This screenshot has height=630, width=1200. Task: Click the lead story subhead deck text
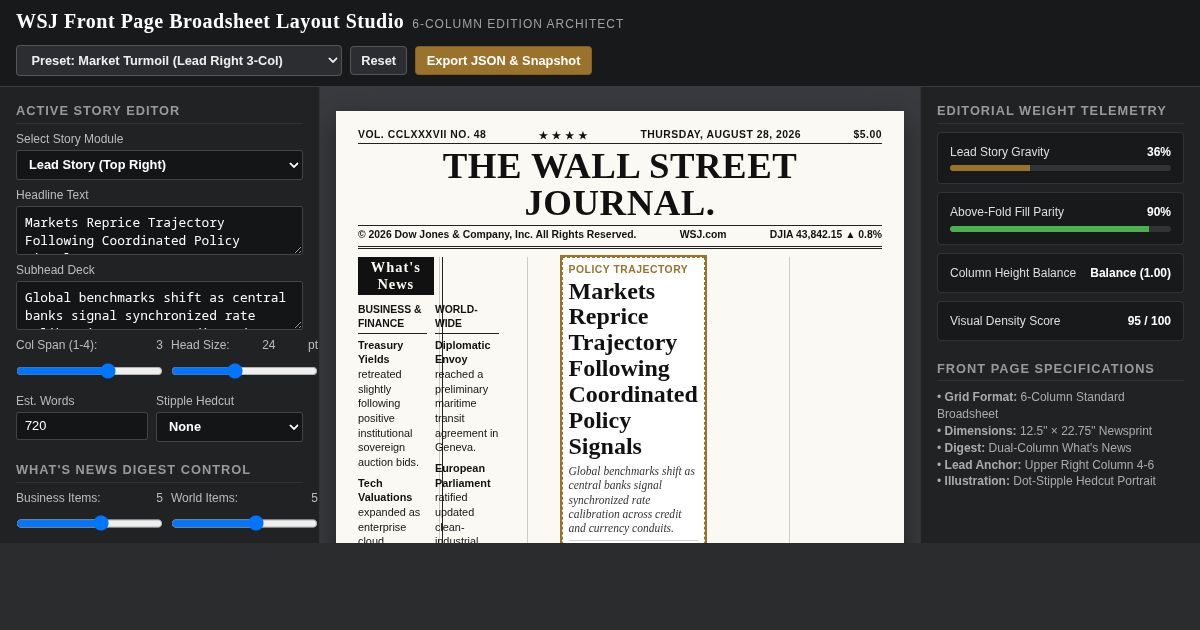click(x=633, y=500)
